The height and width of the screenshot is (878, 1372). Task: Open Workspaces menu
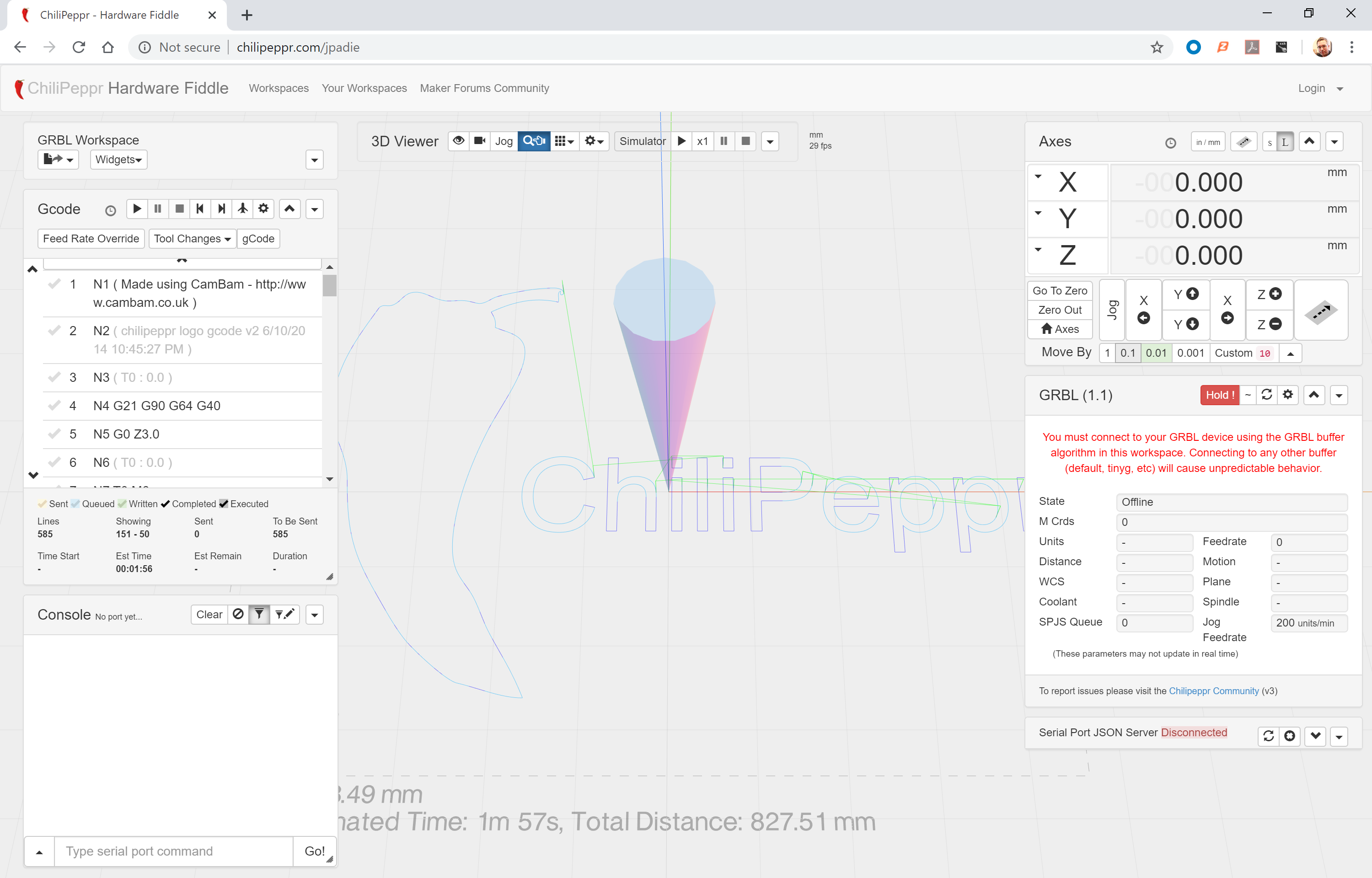[279, 88]
